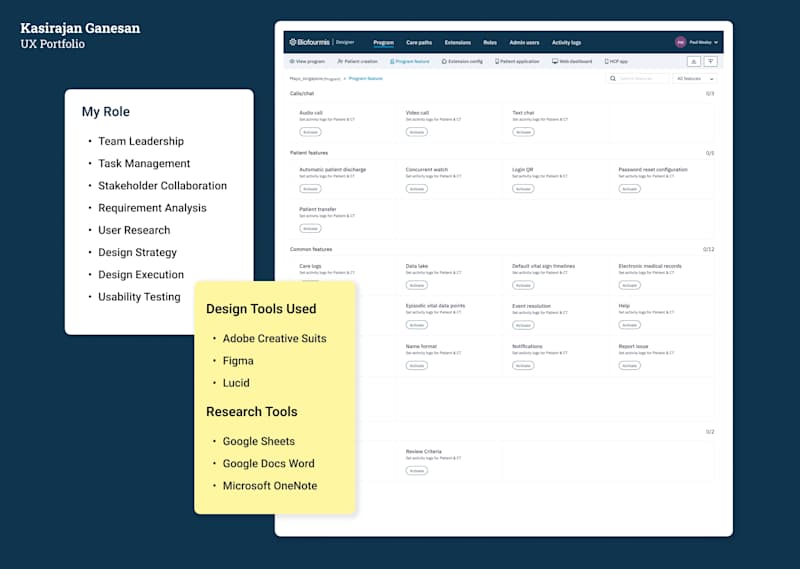
Task: Click the Program feature breadcrumb
Action: tap(365, 79)
